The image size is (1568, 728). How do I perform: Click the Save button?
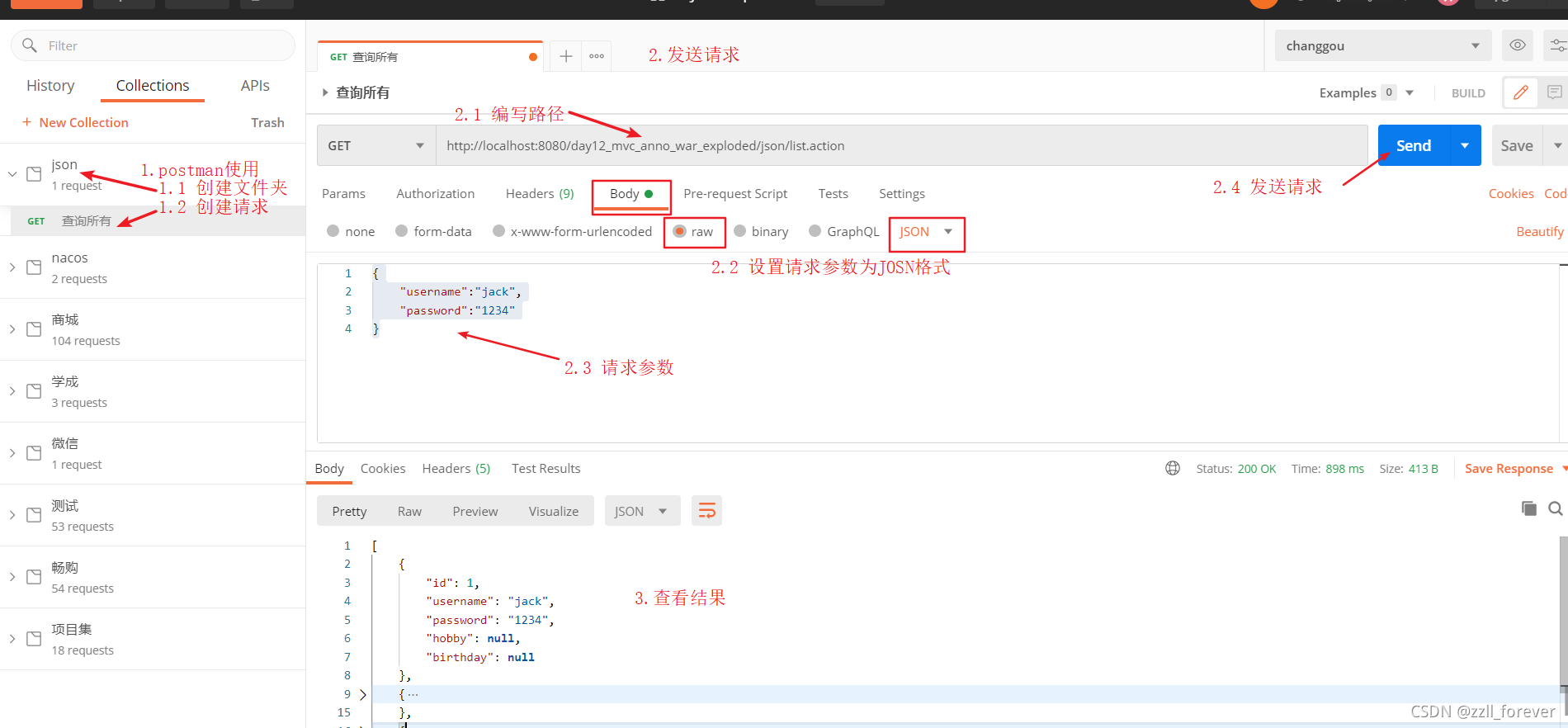[x=1517, y=145]
